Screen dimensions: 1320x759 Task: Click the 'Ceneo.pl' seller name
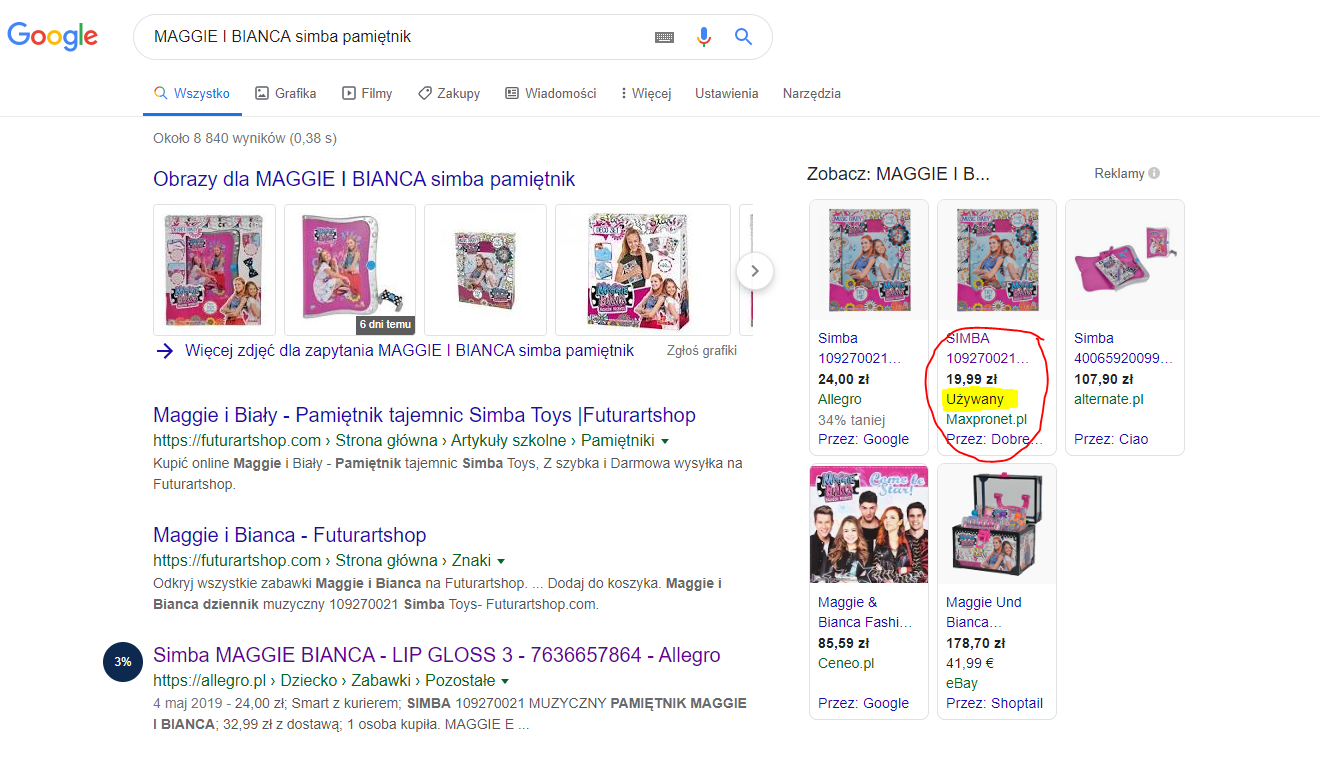[847, 663]
